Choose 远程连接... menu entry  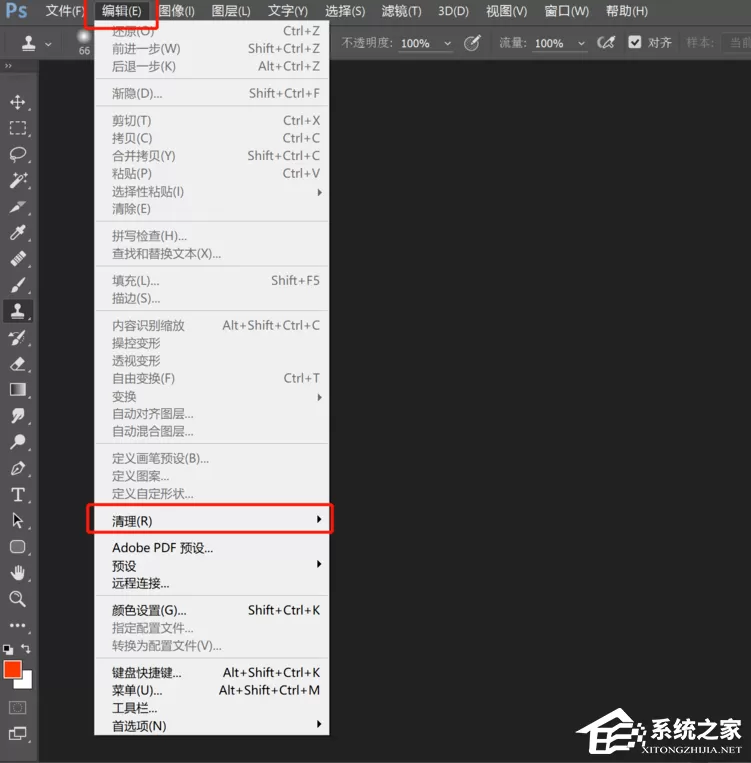[212, 583]
